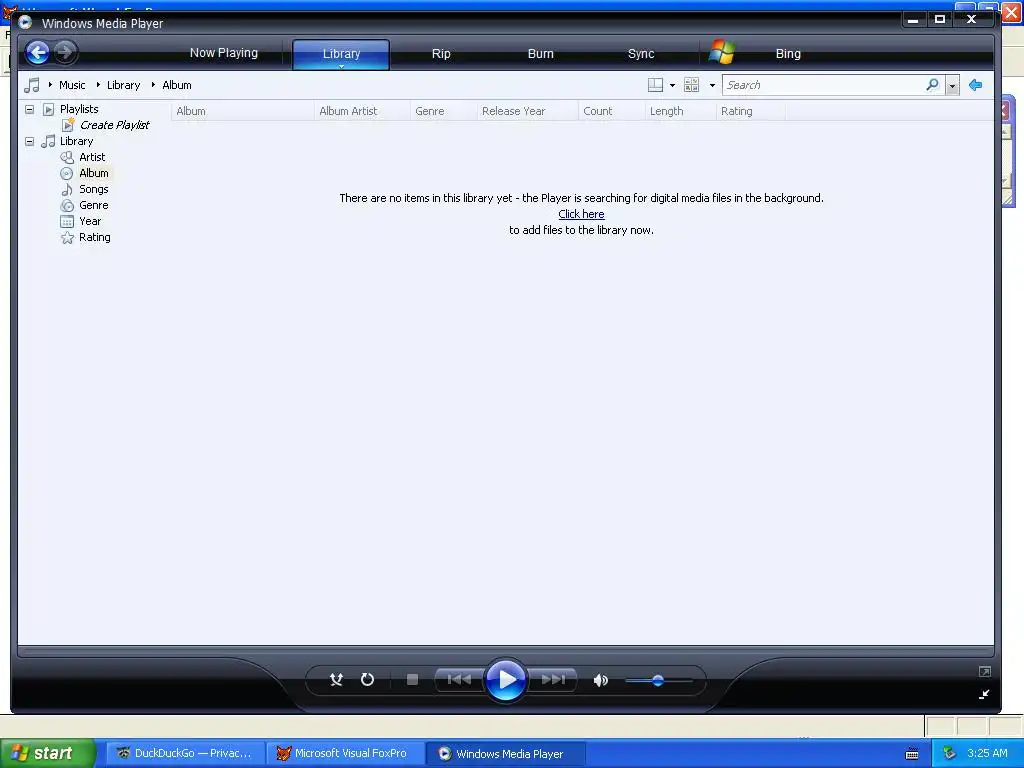The width and height of the screenshot is (1024, 768).
Task: Sort by the Genre column header
Action: pyautogui.click(x=443, y=111)
